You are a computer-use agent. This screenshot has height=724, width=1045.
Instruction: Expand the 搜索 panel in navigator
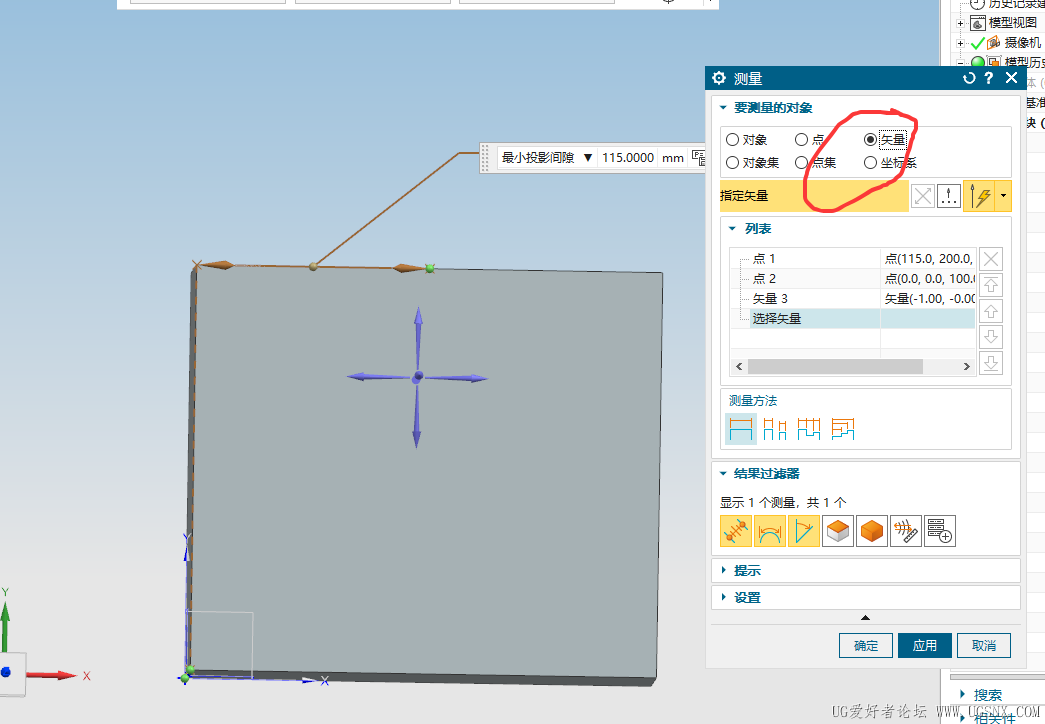pos(962,695)
